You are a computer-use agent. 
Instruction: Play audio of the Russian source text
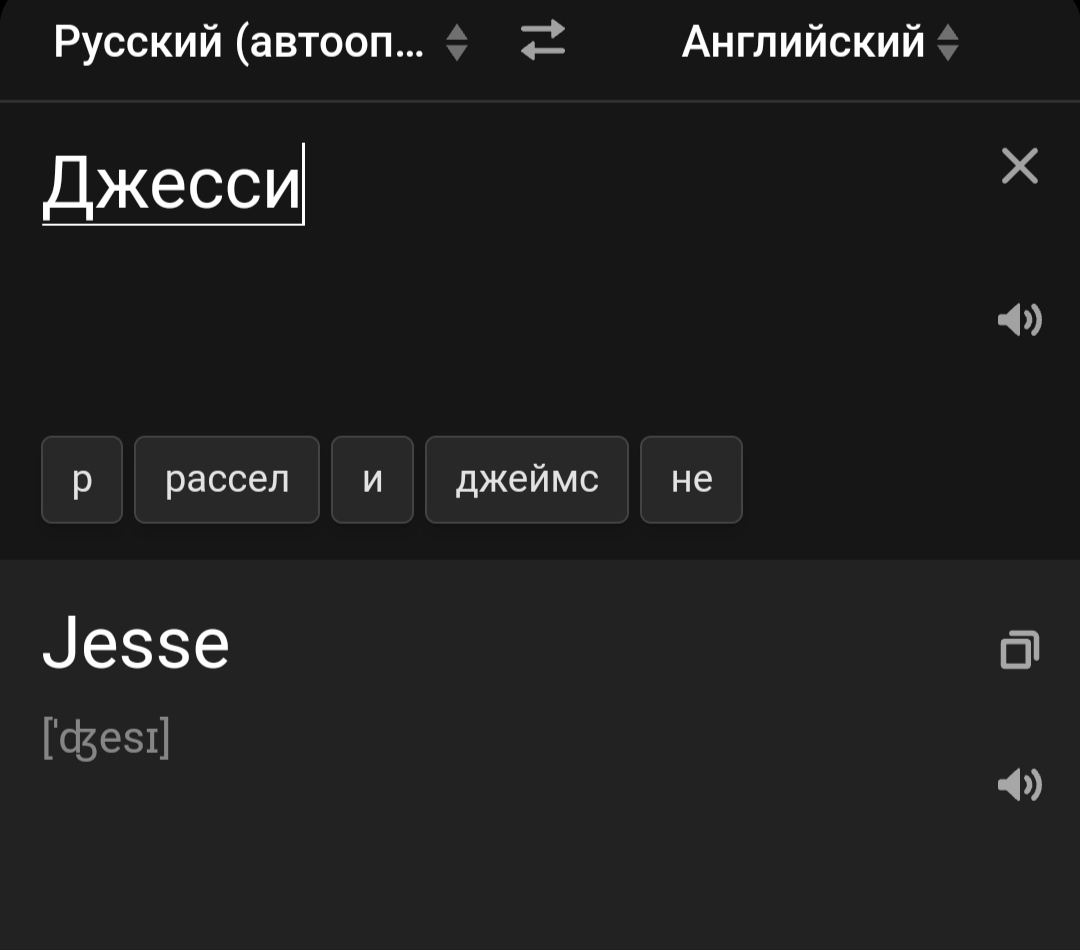1019,320
